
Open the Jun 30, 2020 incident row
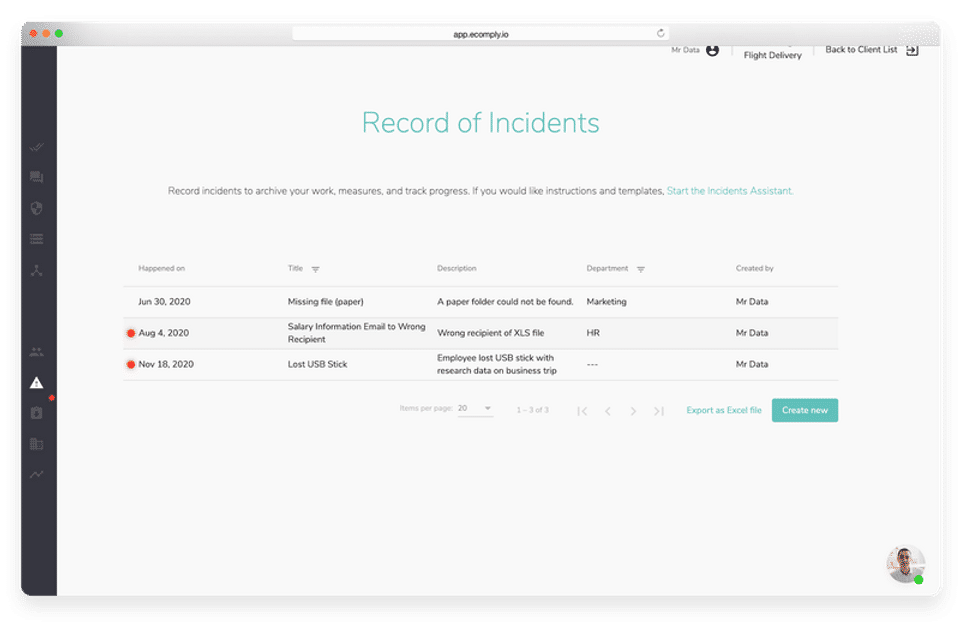(x=481, y=302)
